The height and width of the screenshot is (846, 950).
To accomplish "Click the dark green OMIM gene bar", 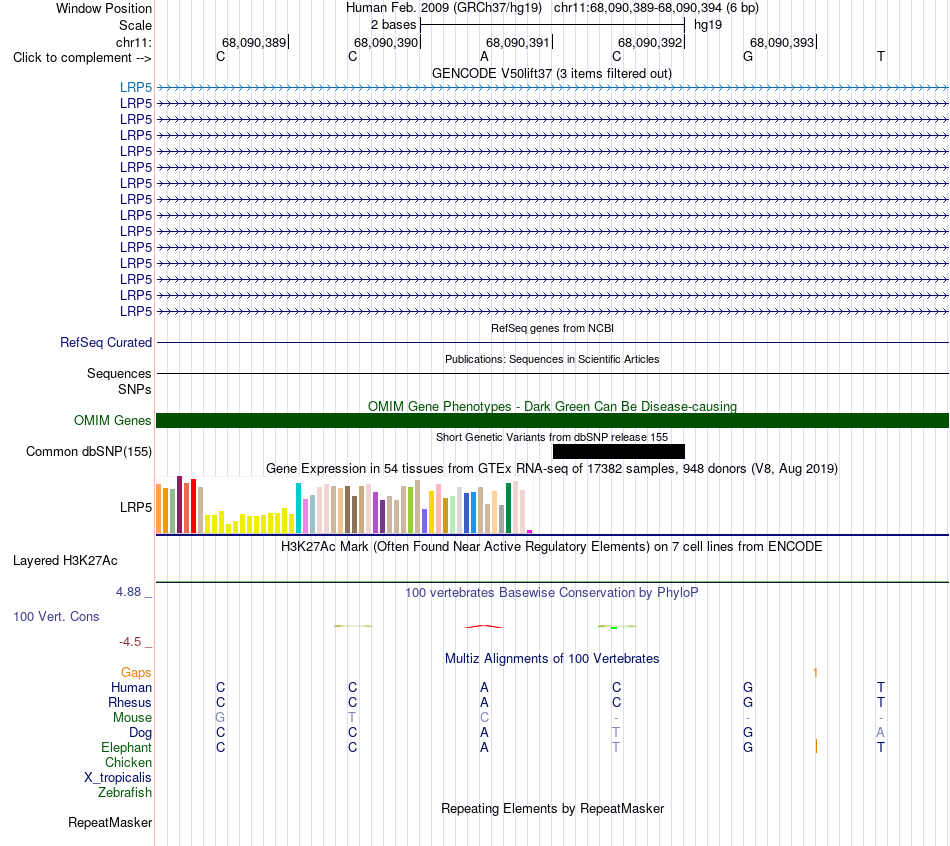I will point(552,421).
